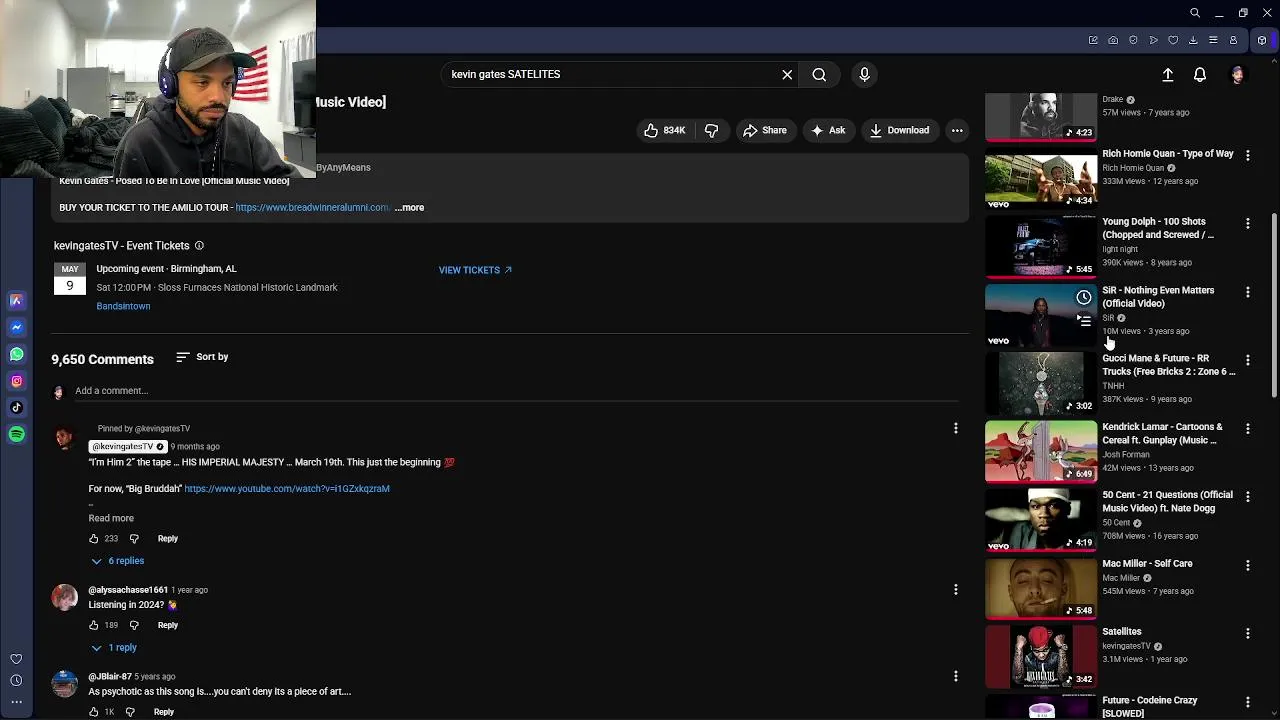The width and height of the screenshot is (1280, 720).
Task: Add SiR video to queue
Action: (x=1084, y=321)
